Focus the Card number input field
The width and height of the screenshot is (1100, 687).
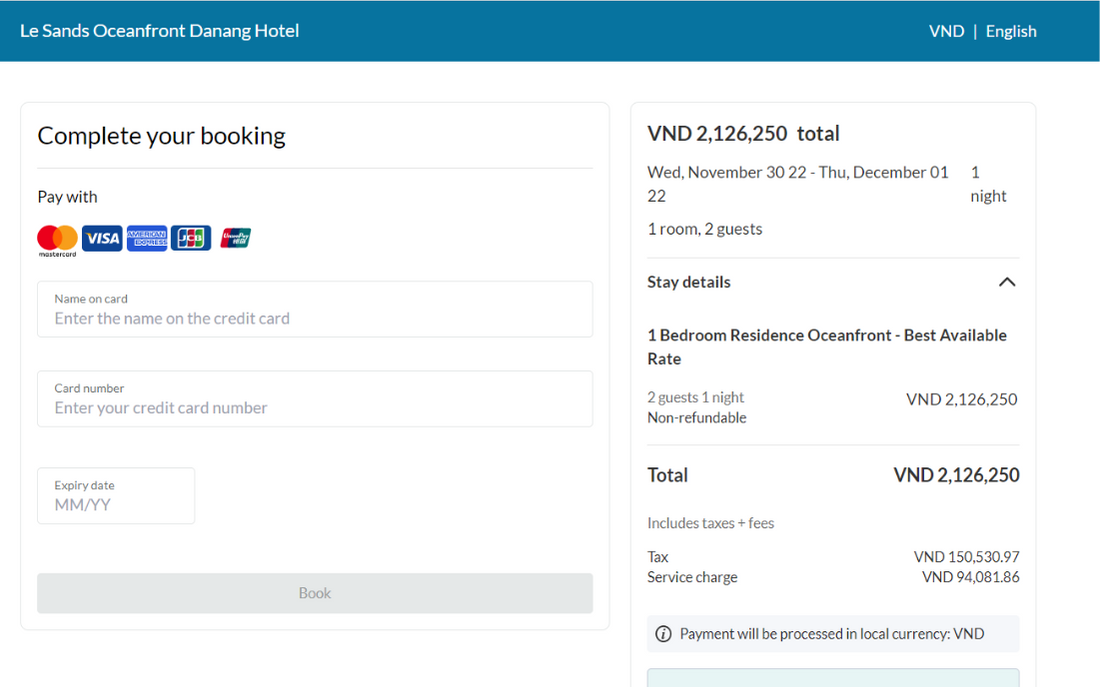[315, 407]
